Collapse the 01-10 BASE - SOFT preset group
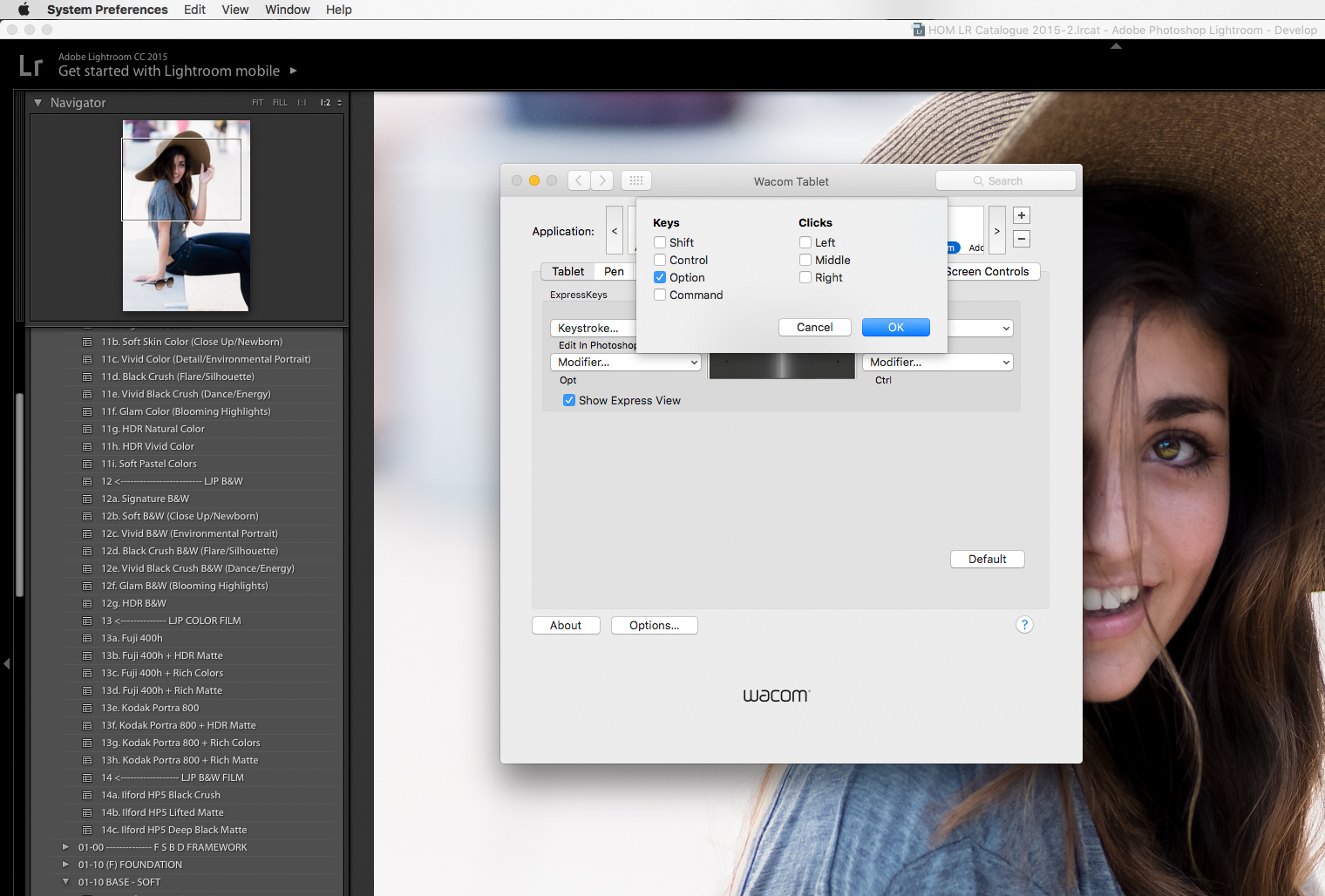The width and height of the screenshot is (1325, 896). (x=65, y=882)
